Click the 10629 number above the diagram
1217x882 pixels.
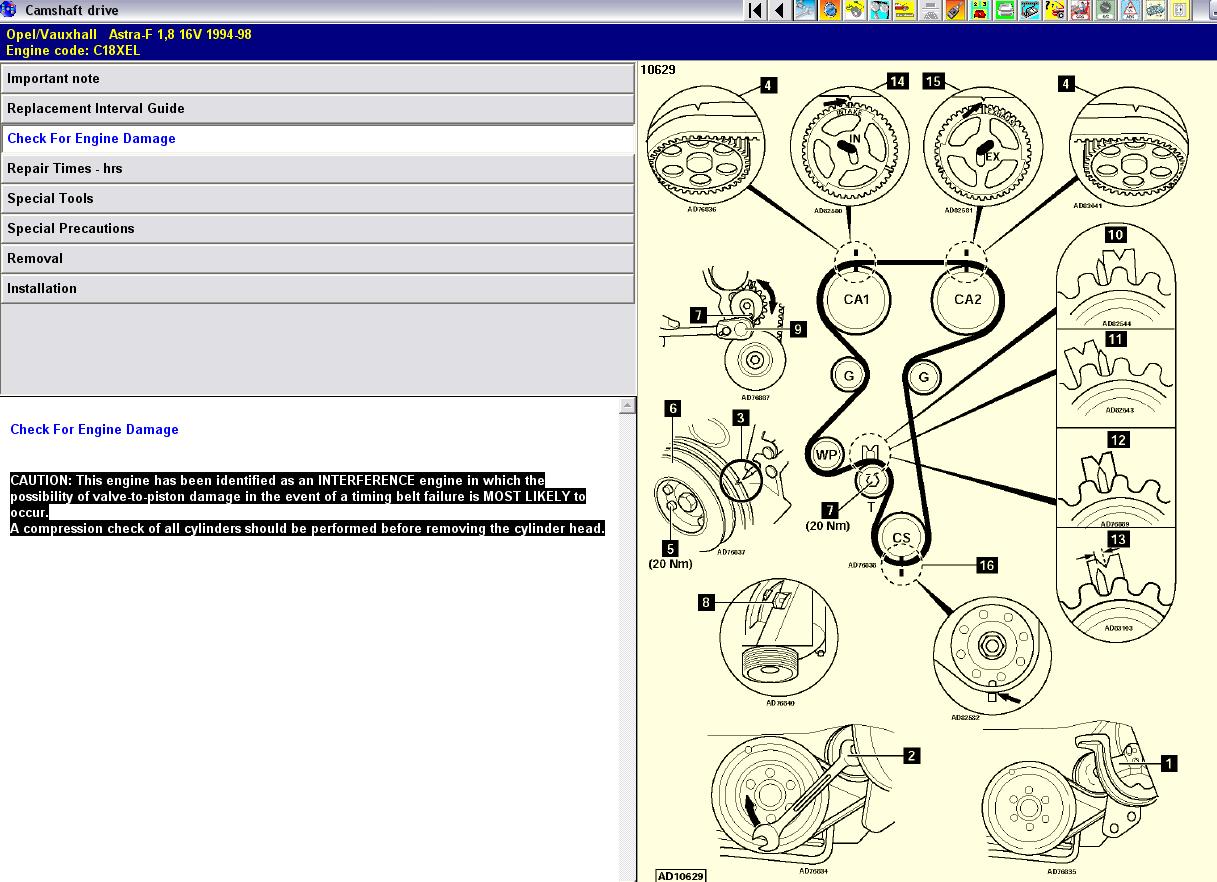[658, 70]
